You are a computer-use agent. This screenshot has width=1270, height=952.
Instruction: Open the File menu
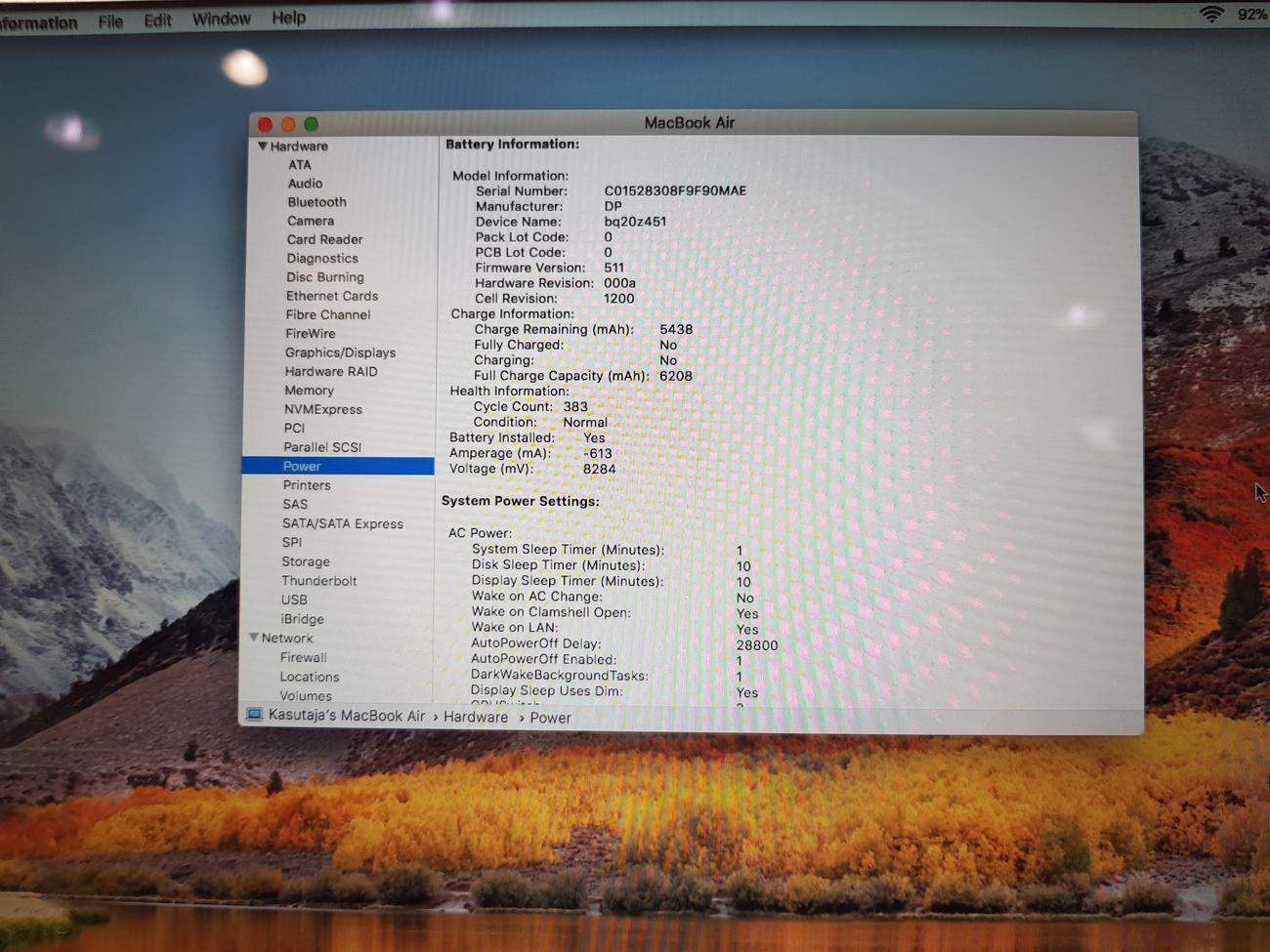pos(110,21)
